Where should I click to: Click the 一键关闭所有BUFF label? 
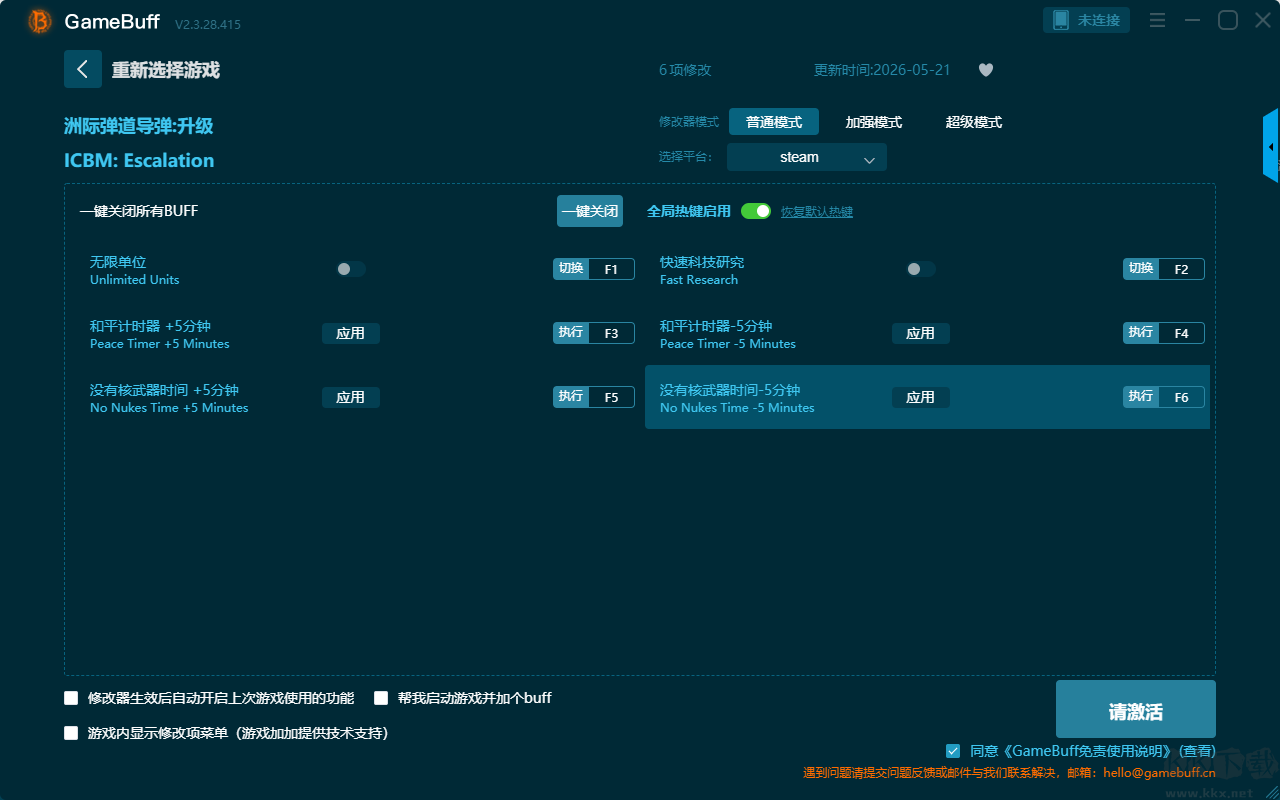[x=139, y=211]
